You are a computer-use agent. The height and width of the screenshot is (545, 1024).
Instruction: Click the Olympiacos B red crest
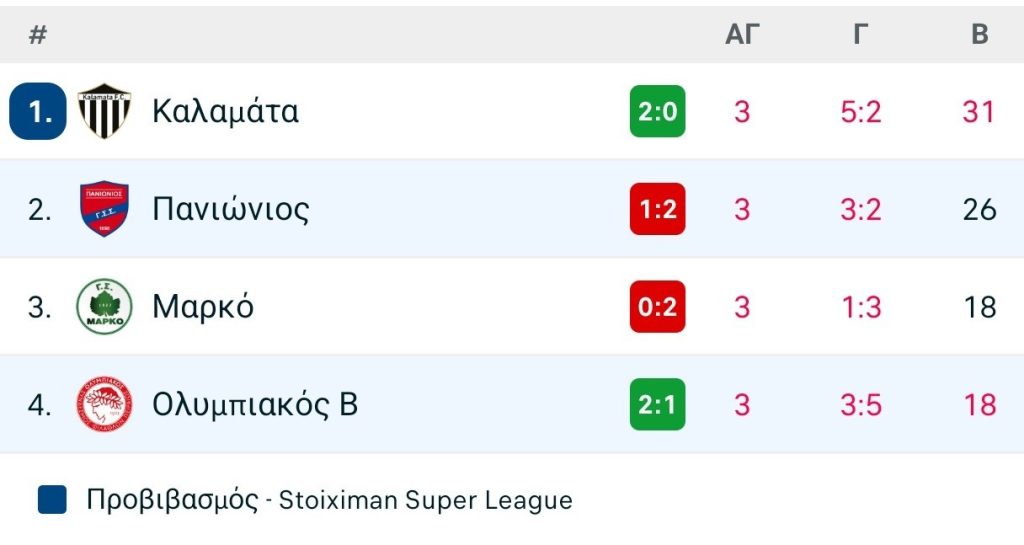click(104, 405)
